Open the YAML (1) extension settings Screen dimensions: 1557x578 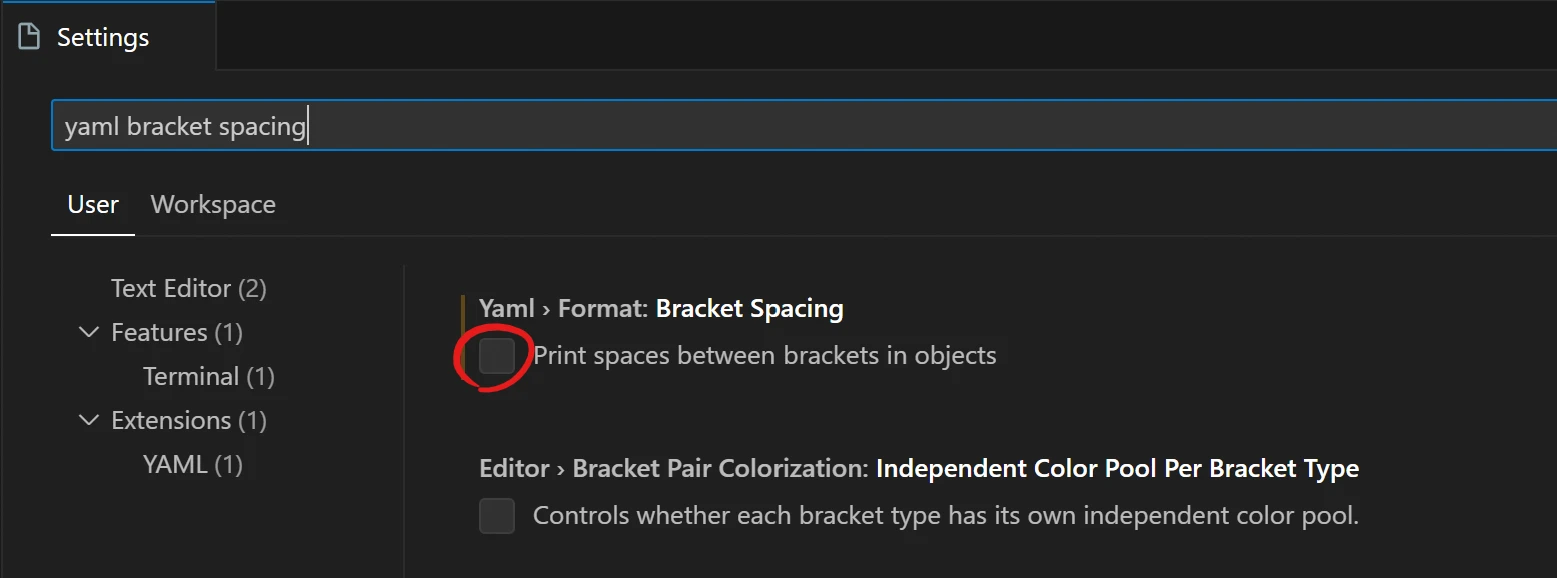tap(192, 465)
